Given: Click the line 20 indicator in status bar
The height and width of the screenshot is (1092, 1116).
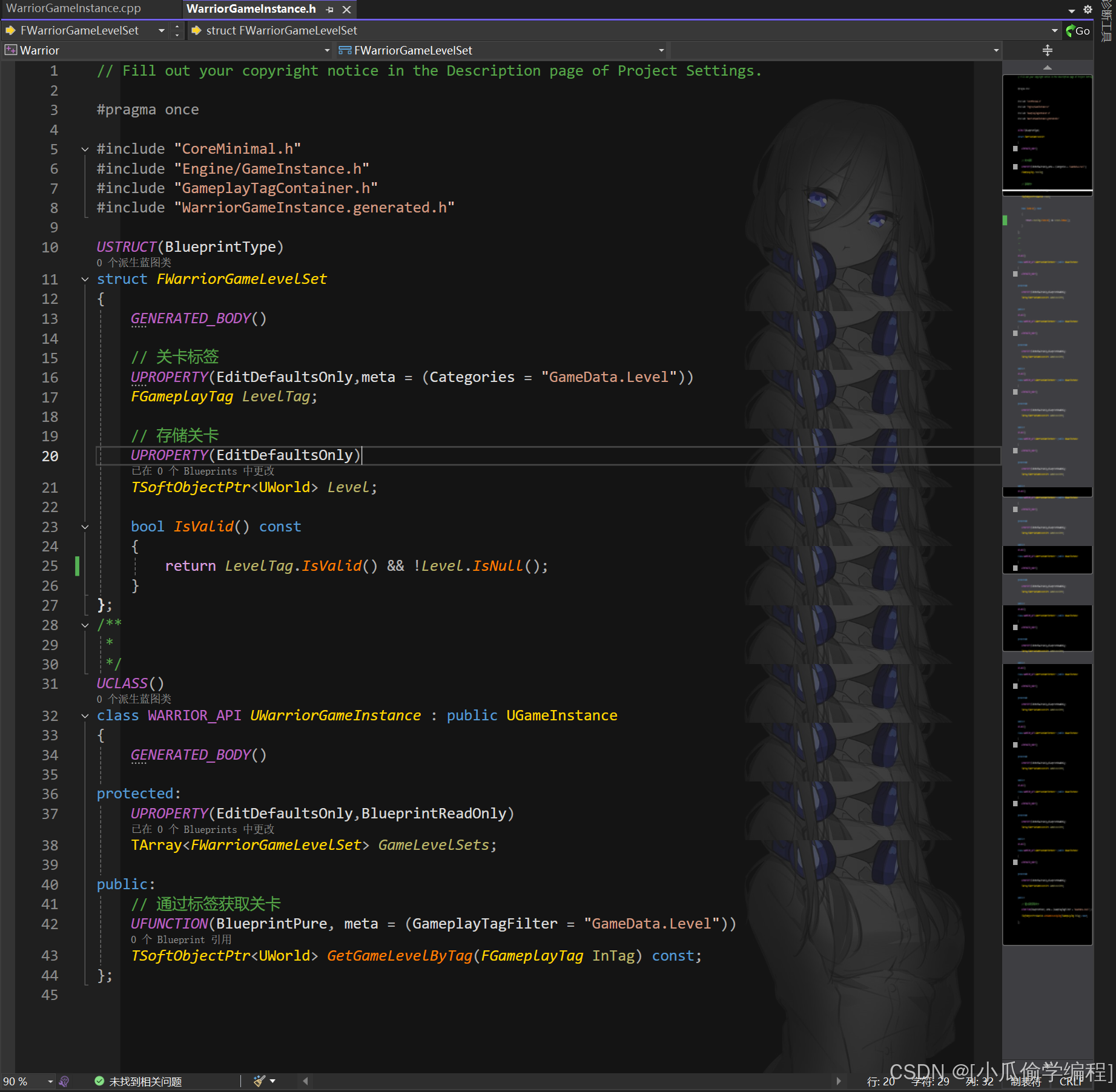Looking at the screenshot, I should click(880, 1081).
